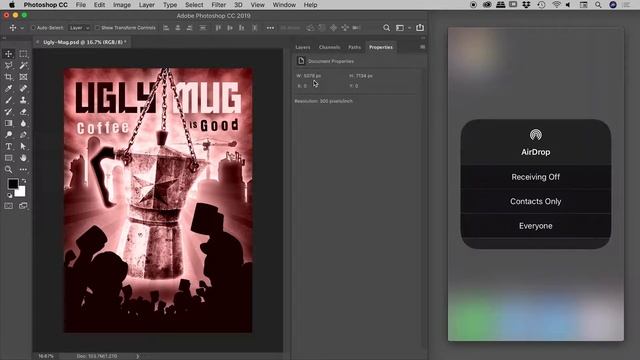Open the 3D menu
Viewport: 640px width, 360px height.
coord(238,5)
